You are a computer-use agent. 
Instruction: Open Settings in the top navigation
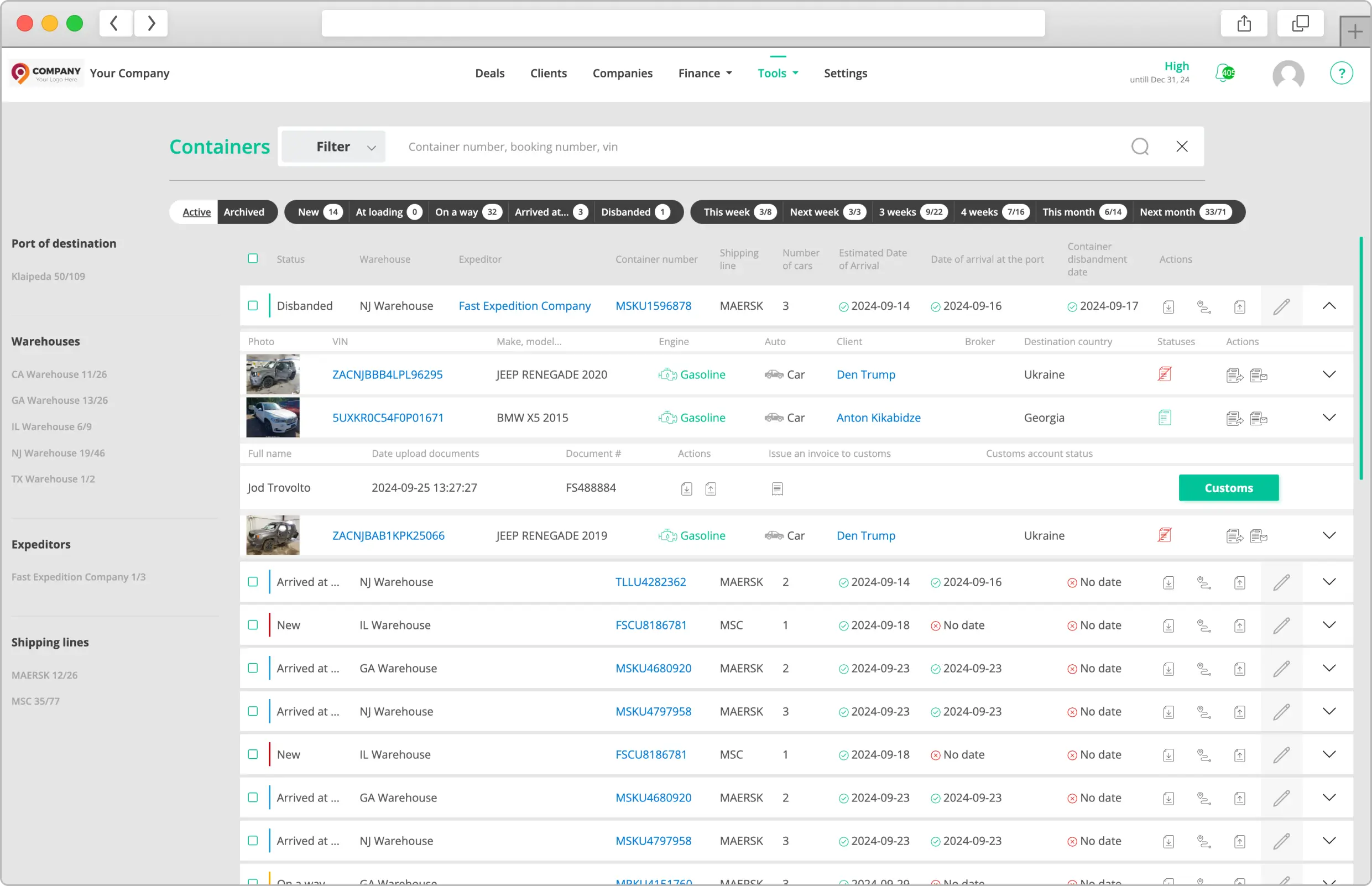pyautogui.click(x=845, y=73)
